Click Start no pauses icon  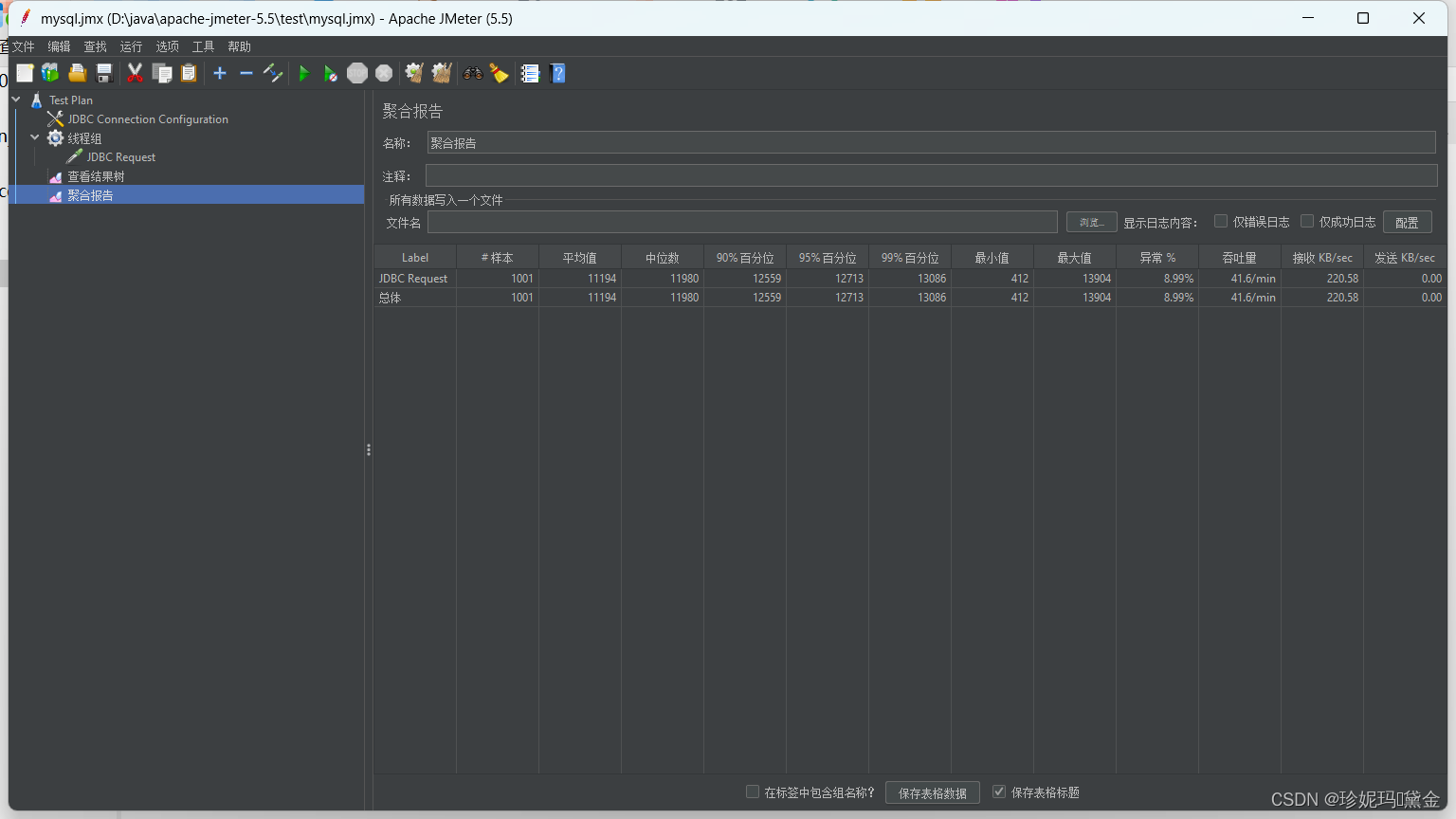point(330,73)
